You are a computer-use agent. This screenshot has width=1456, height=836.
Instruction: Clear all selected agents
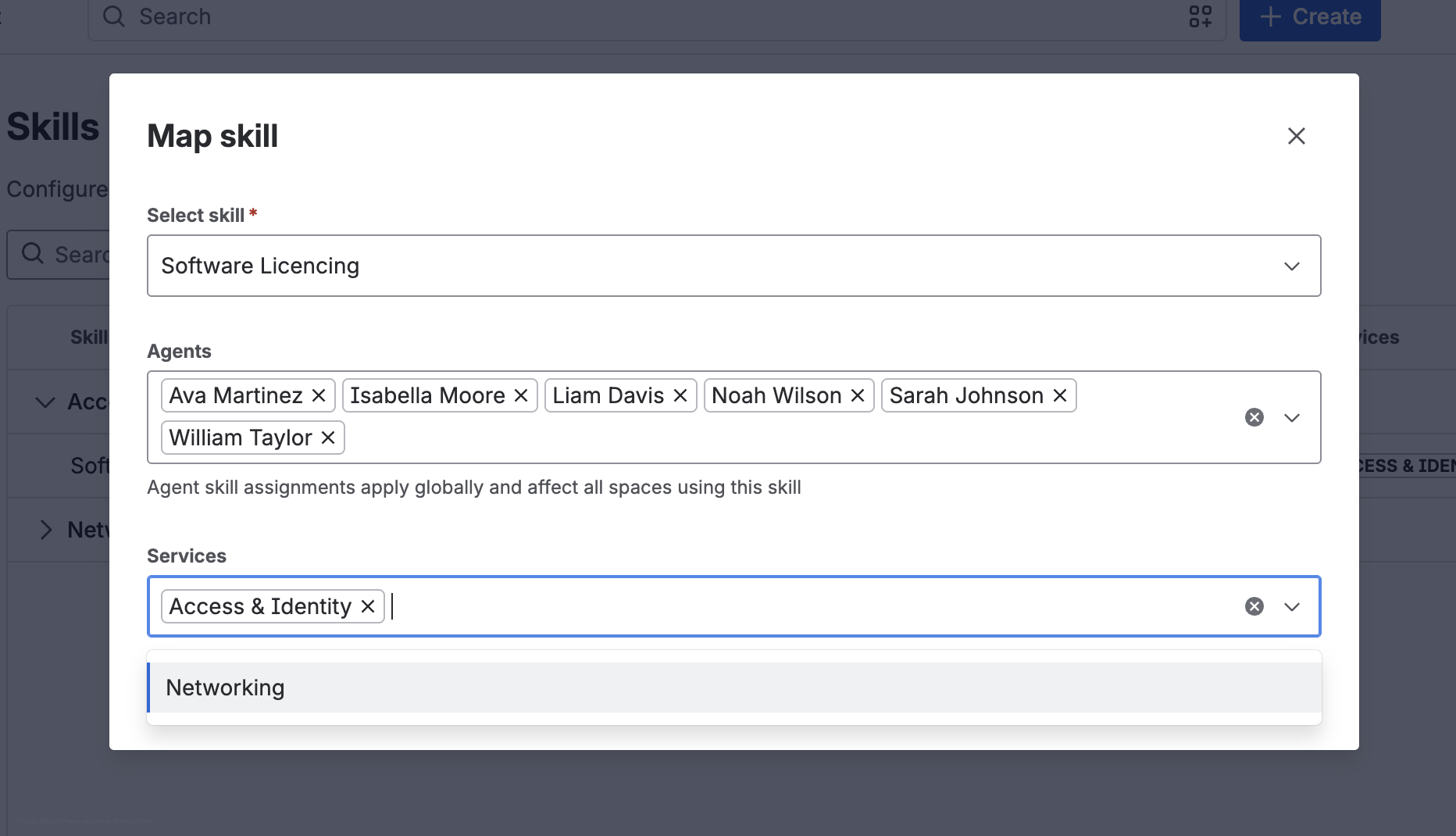pos(1254,417)
